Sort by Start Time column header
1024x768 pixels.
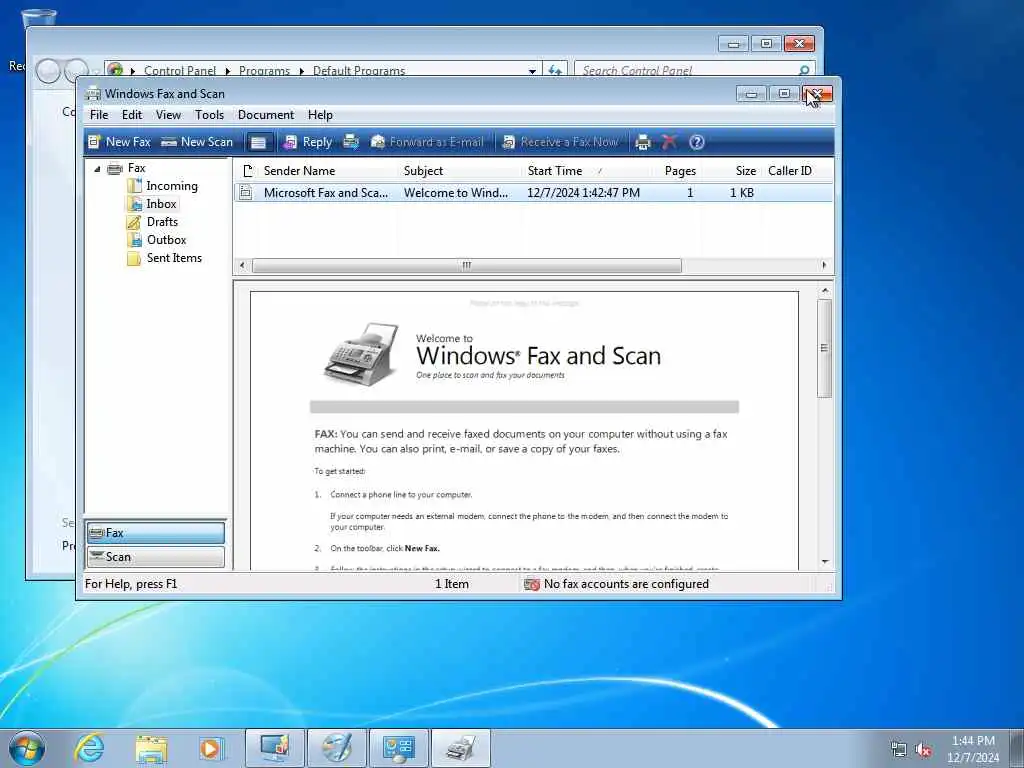click(590, 171)
